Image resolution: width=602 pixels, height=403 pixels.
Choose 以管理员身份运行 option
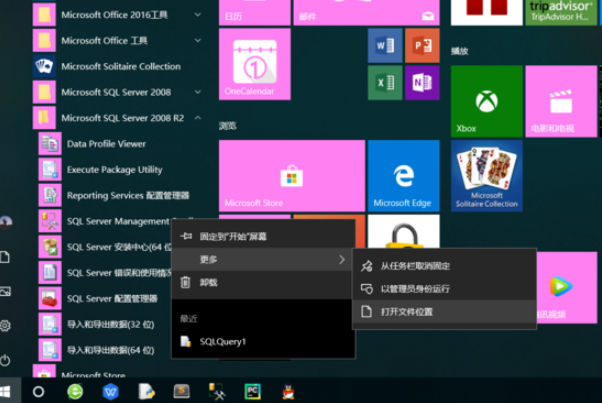pyautogui.click(x=444, y=289)
